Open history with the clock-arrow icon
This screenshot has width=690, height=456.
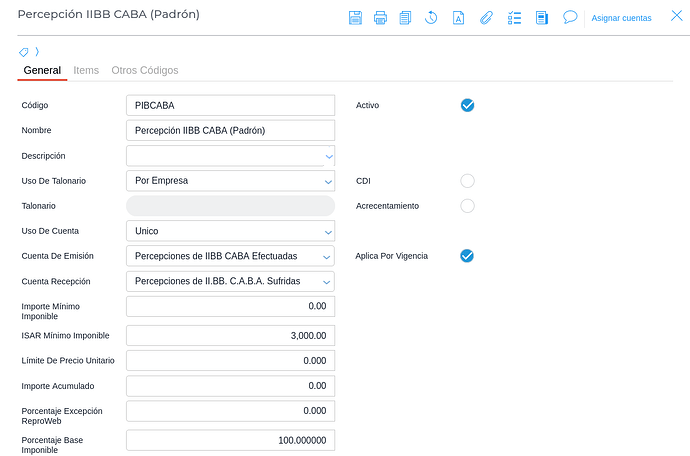[x=431, y=17]
